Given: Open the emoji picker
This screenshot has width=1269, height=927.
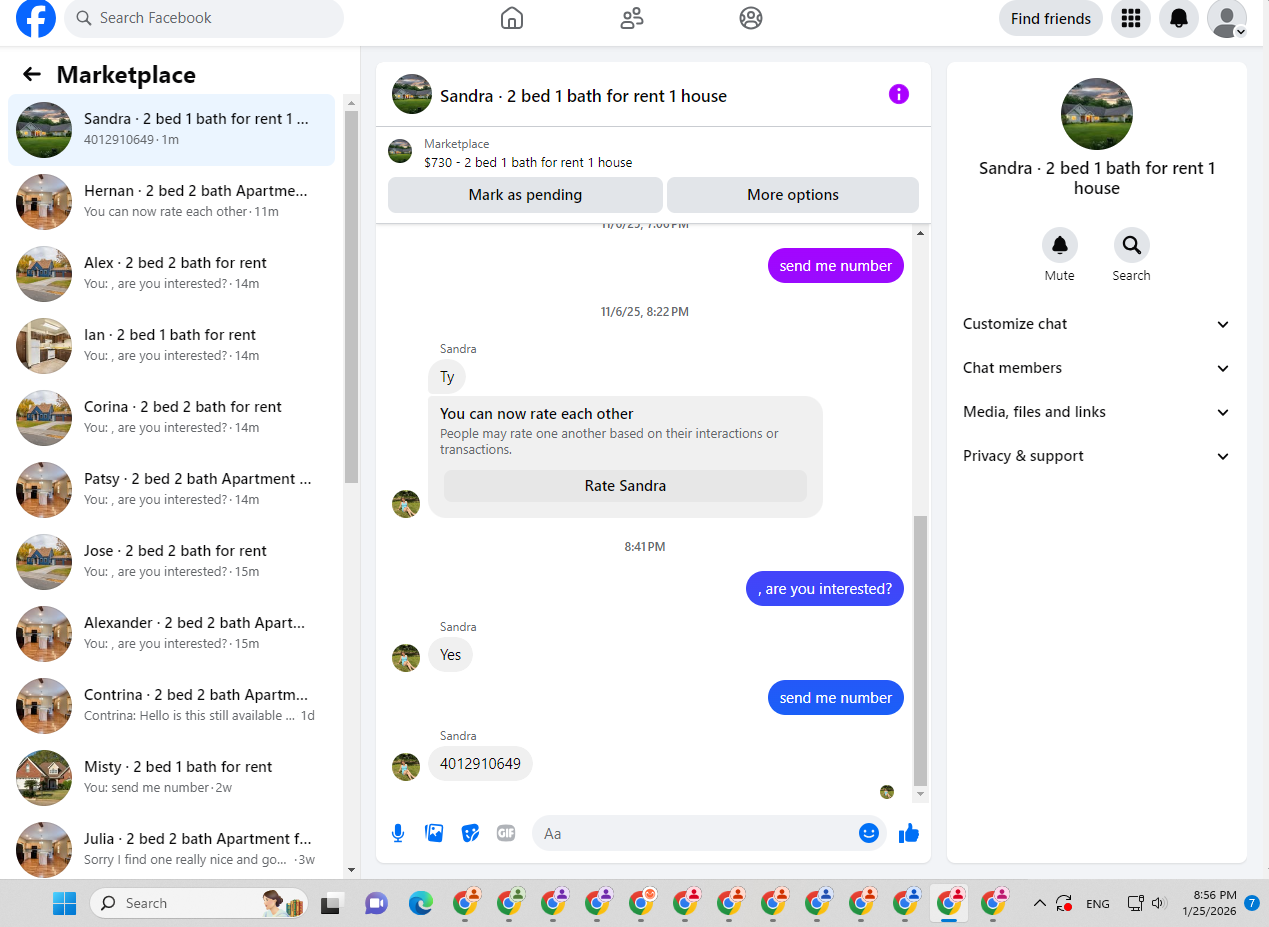Looking at the screenshot, I should [869, 833].
